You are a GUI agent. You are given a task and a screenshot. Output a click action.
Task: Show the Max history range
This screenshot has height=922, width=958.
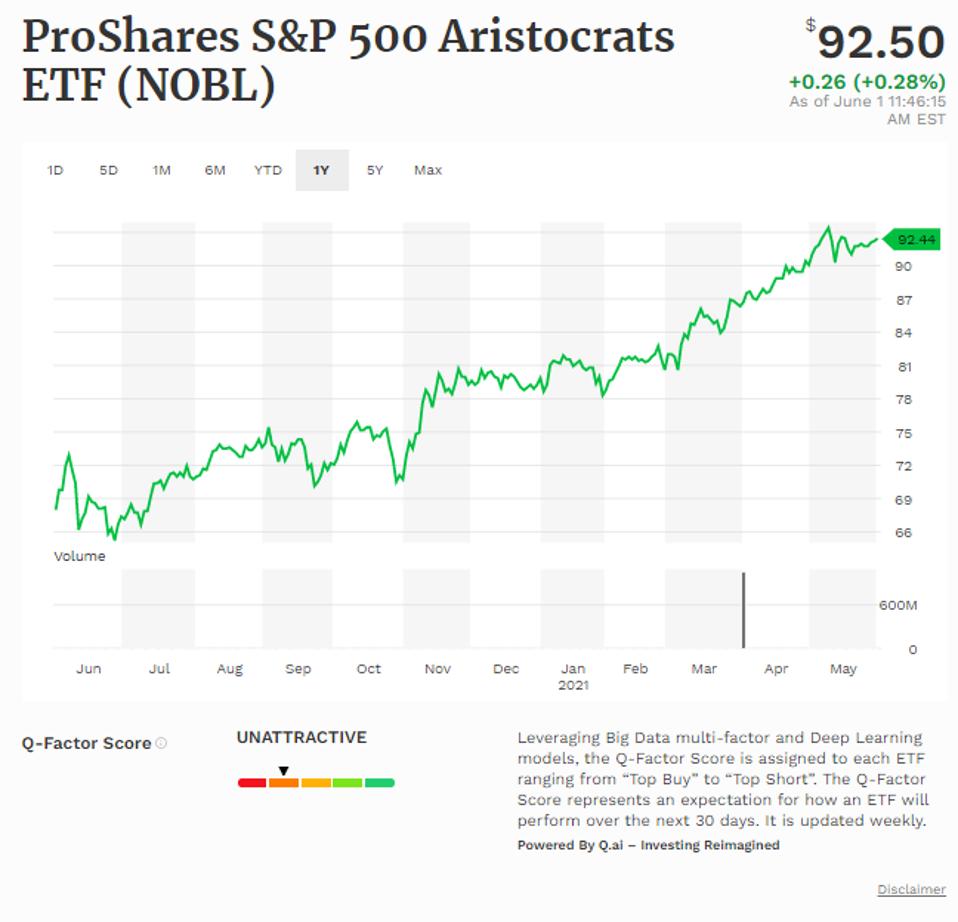427,170
